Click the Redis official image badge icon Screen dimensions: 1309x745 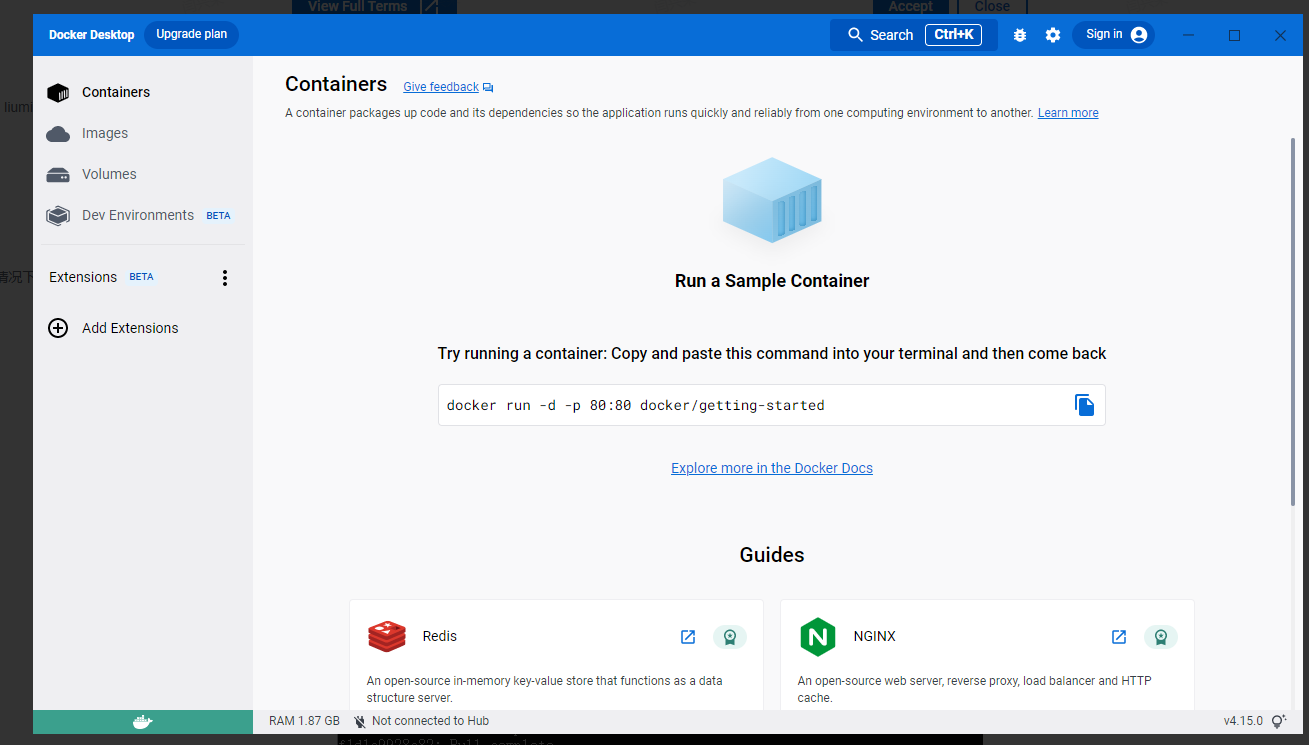(x=730, y=637)
